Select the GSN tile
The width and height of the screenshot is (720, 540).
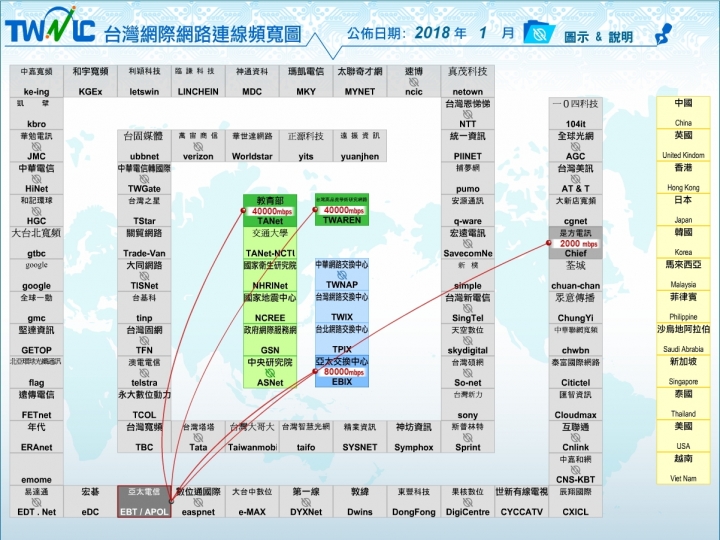(x=270, y=340)
